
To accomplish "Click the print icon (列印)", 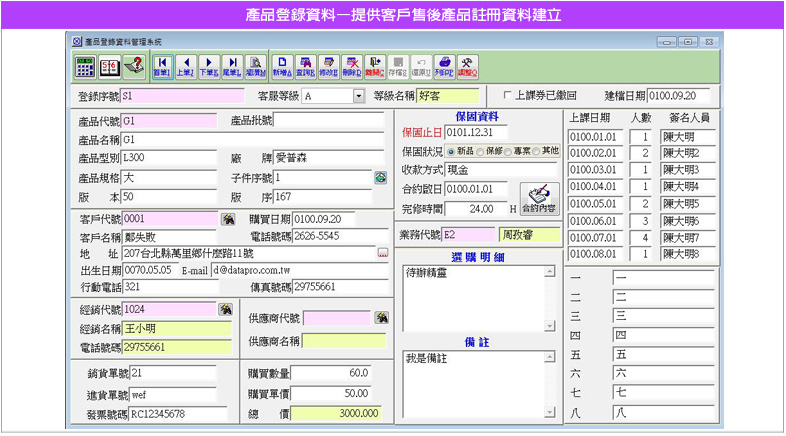I will point(444,66).
